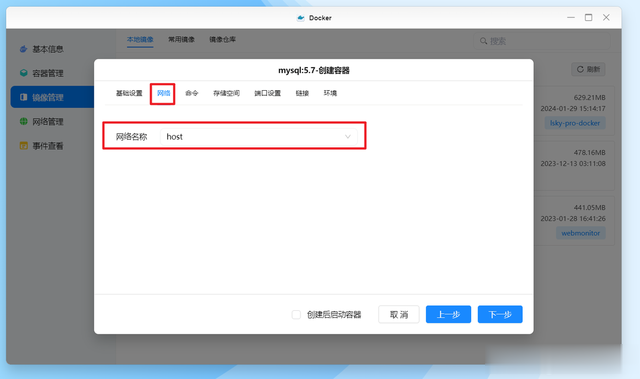Screen dimensions: 640x379
Task: Focus the 搜索 search field
Action: [x=542, y=41]
